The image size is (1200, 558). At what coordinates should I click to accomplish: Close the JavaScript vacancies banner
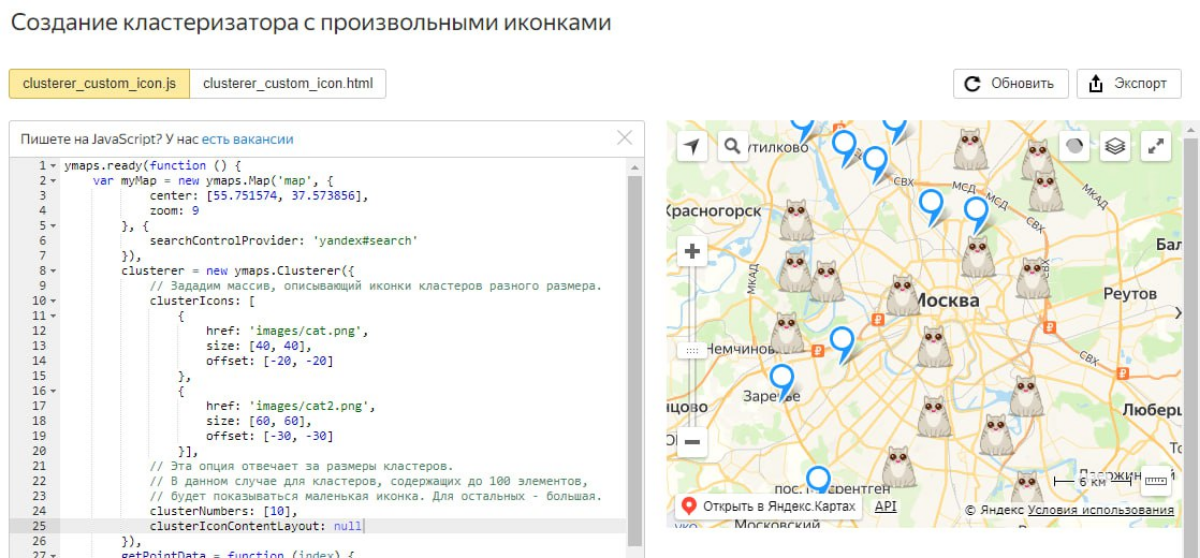click(x=625, y=138)
